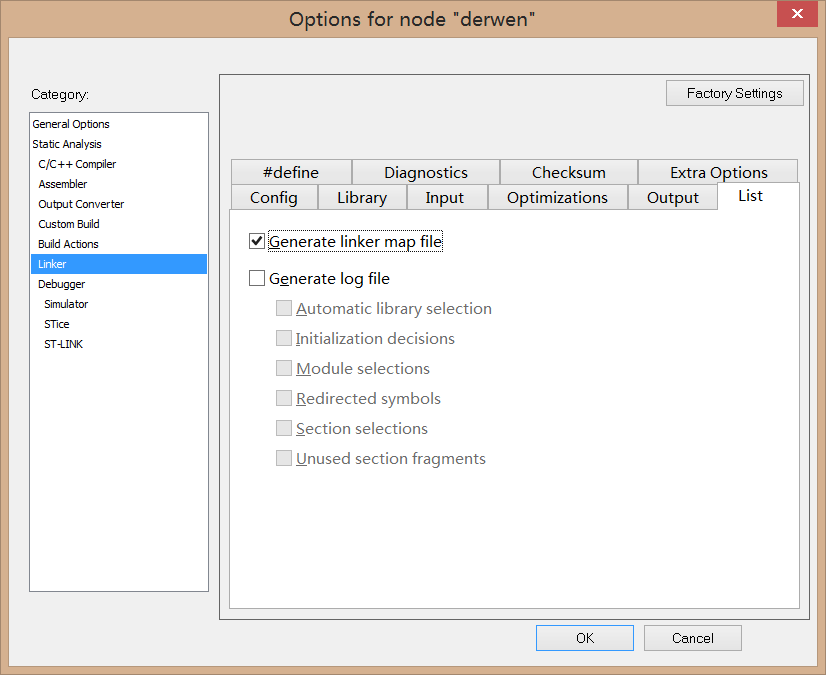Switch to Extra Options tab

click(x=718, y=172)
